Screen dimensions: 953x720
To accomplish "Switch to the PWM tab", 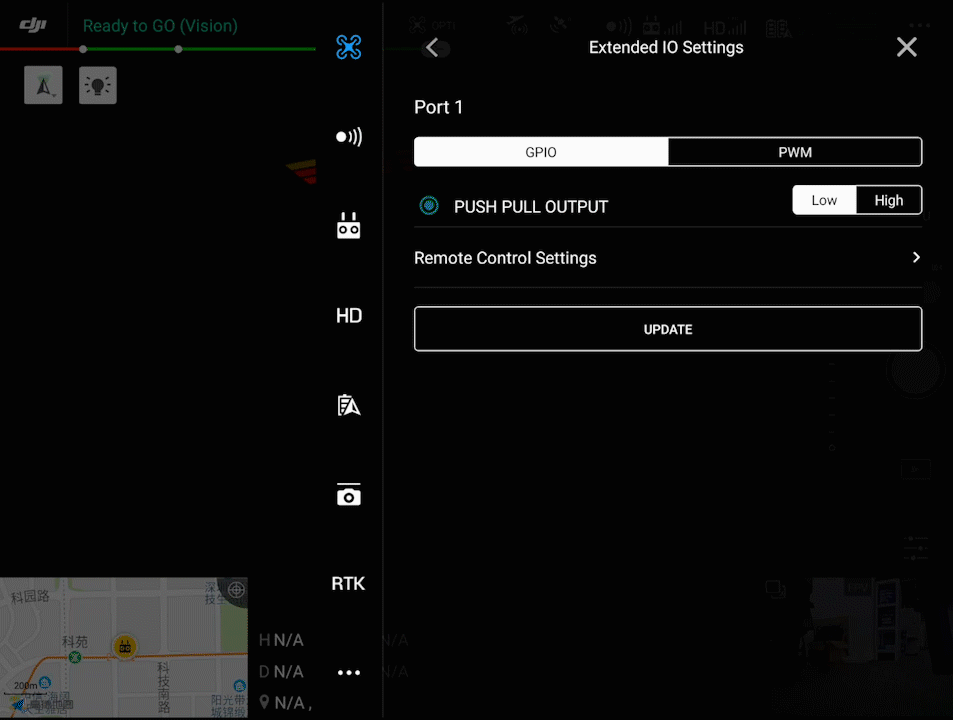I will click(x=795, y=152).
